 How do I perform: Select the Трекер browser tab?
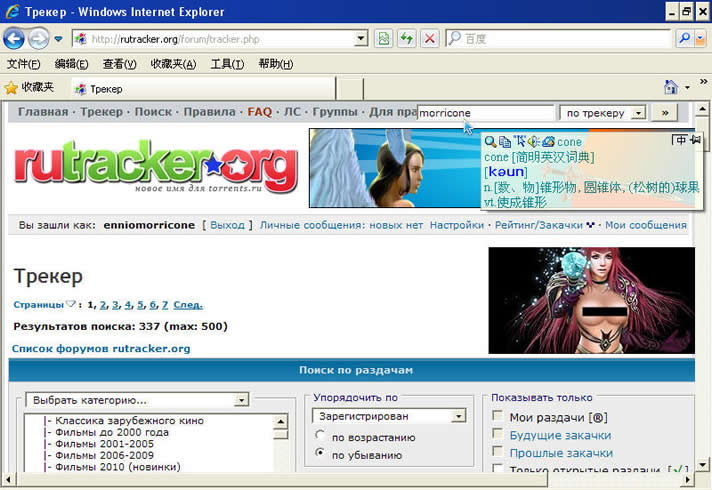tap(203, 89)
